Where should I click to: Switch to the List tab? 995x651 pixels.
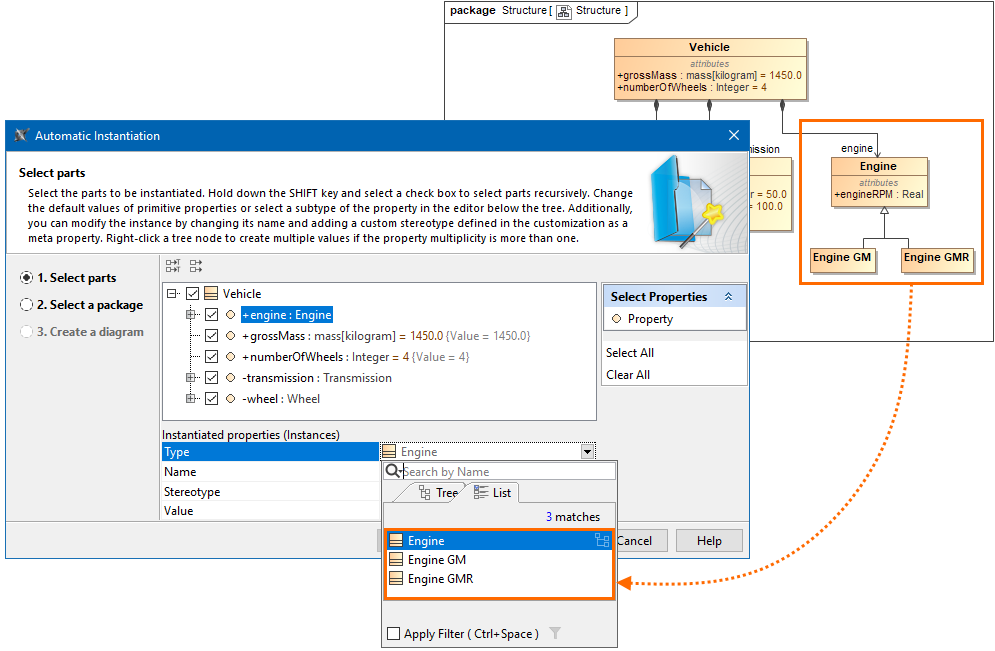[492, 492]
